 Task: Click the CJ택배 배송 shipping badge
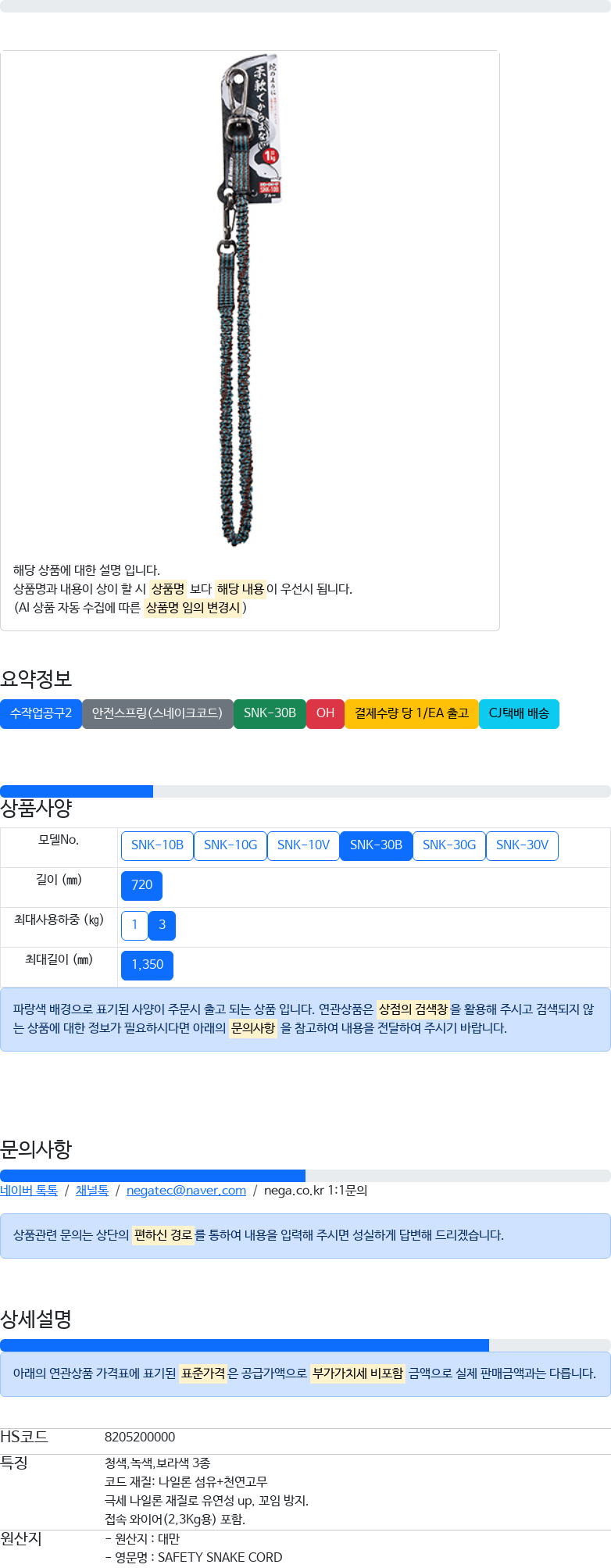519,713
